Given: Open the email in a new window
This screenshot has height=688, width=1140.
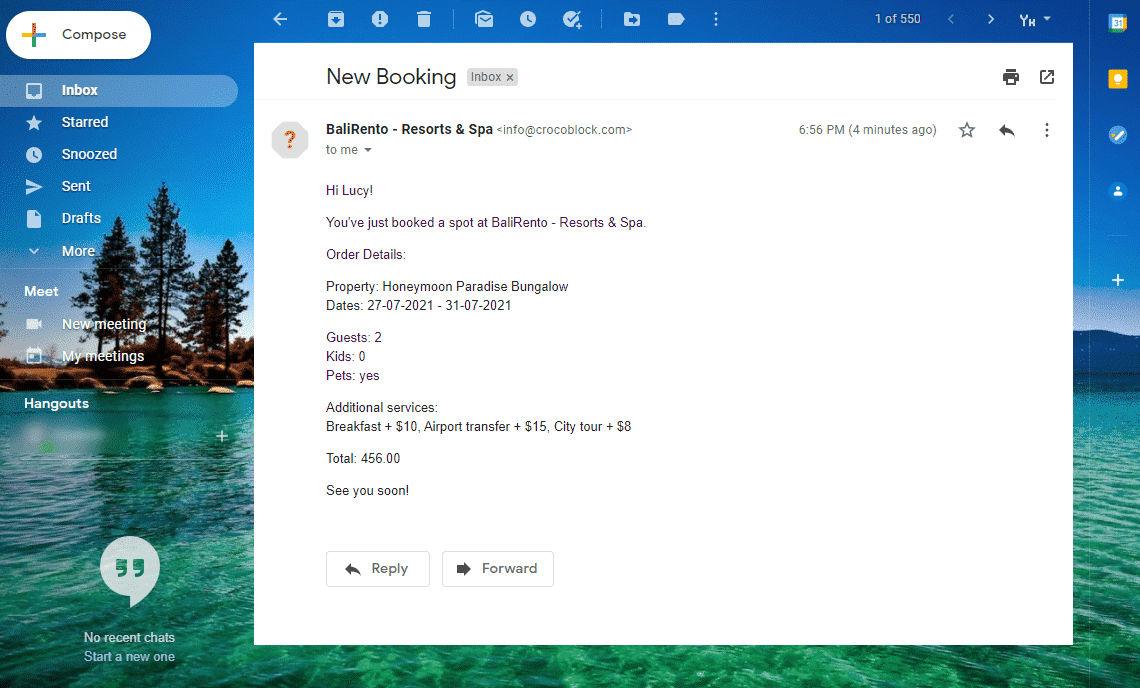Looking at the screenshot, I should click(x=1047, y=77).
